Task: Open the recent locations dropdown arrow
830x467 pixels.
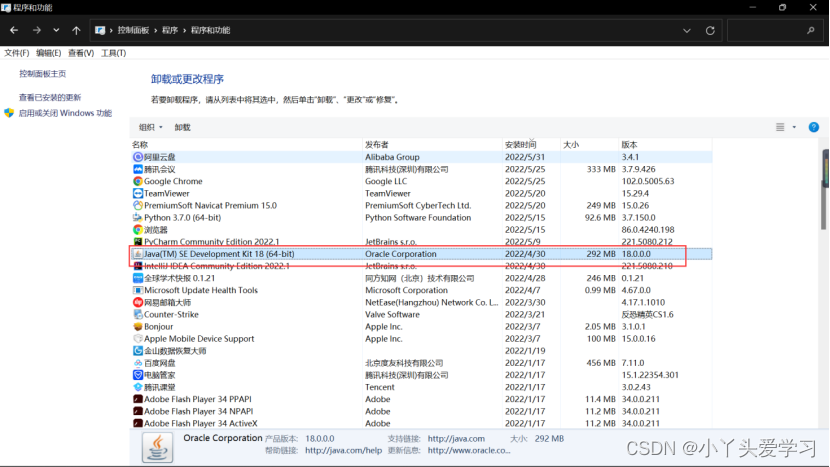Action: click(56, 30)
